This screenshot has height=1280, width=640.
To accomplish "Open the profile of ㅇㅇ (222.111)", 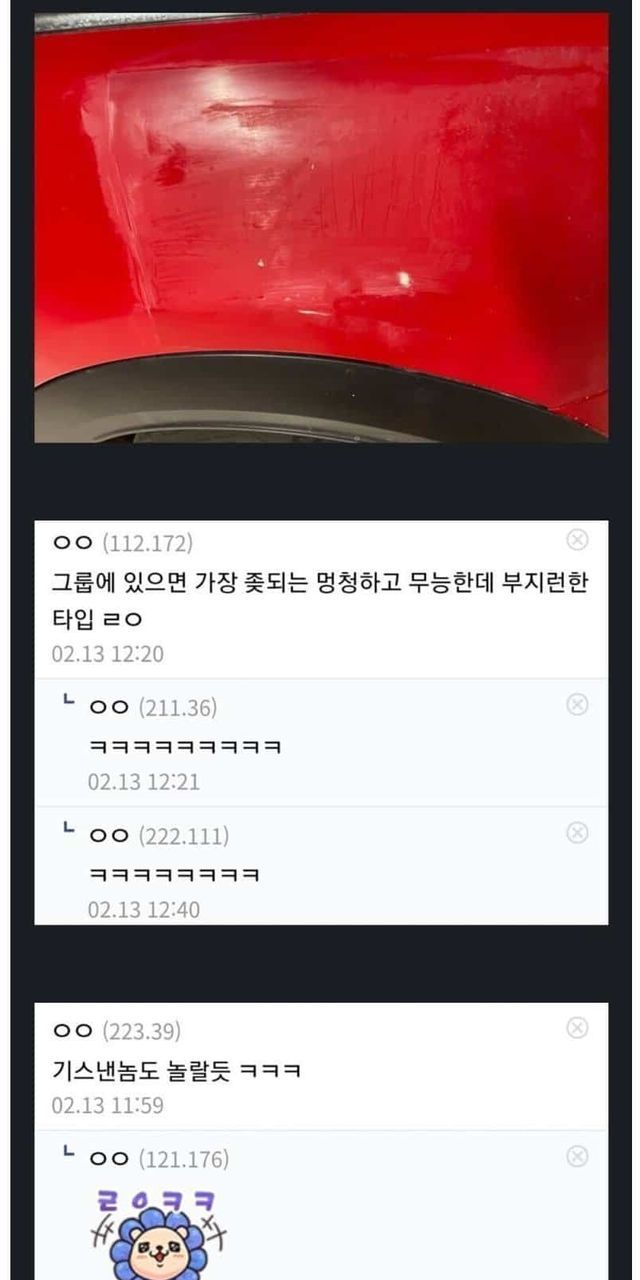I will point(159,836).
